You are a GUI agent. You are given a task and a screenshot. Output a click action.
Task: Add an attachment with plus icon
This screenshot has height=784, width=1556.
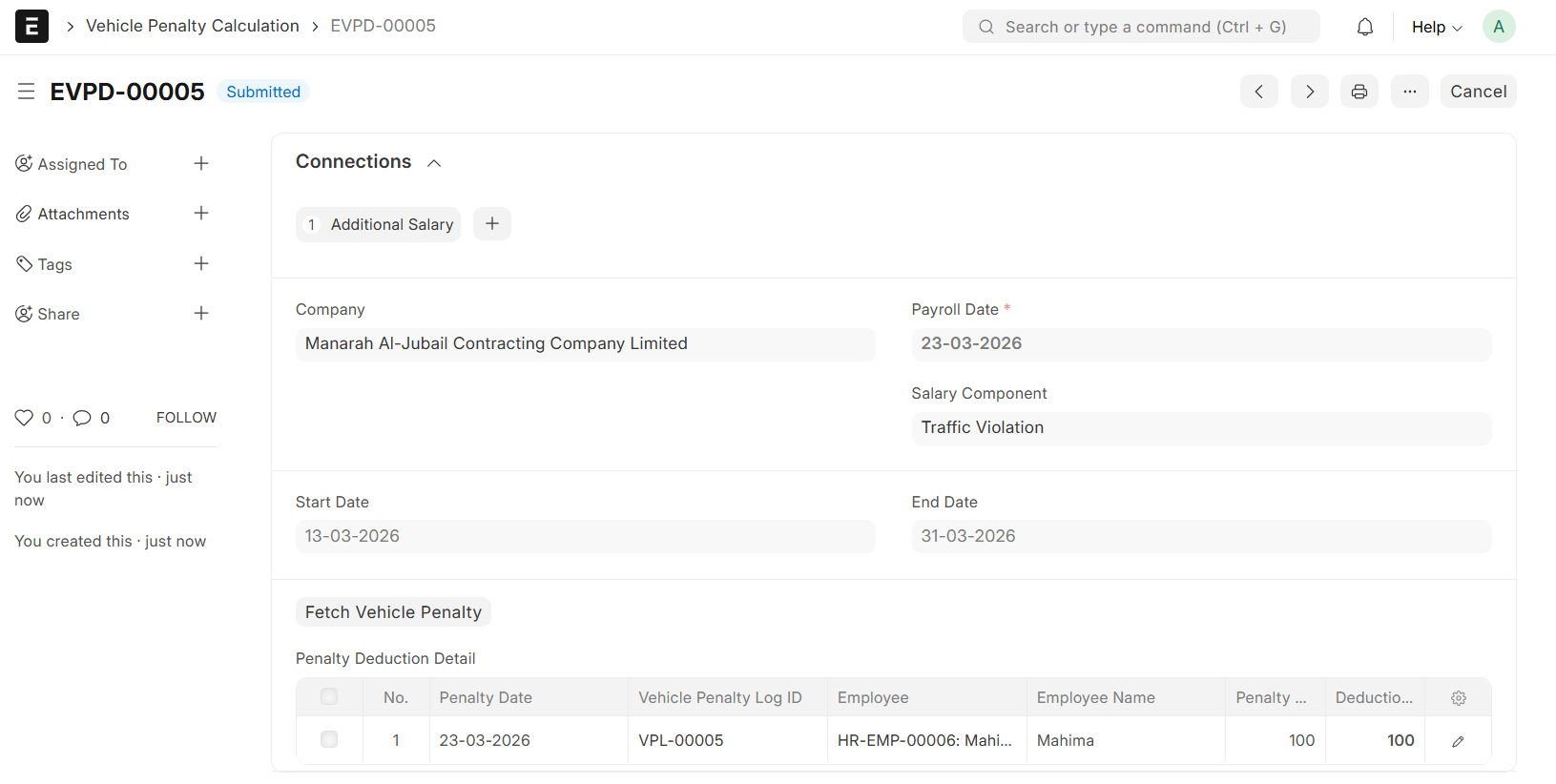(201, 214)
